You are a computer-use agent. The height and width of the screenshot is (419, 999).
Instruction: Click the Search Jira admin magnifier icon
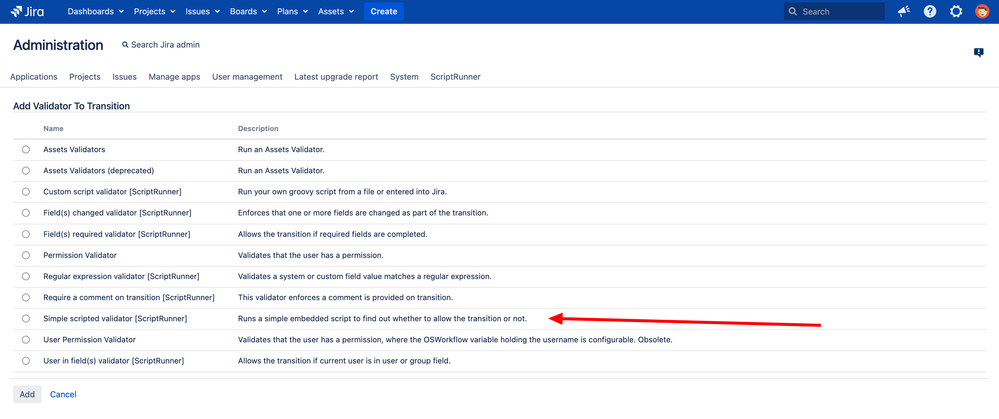pos(125,45)
